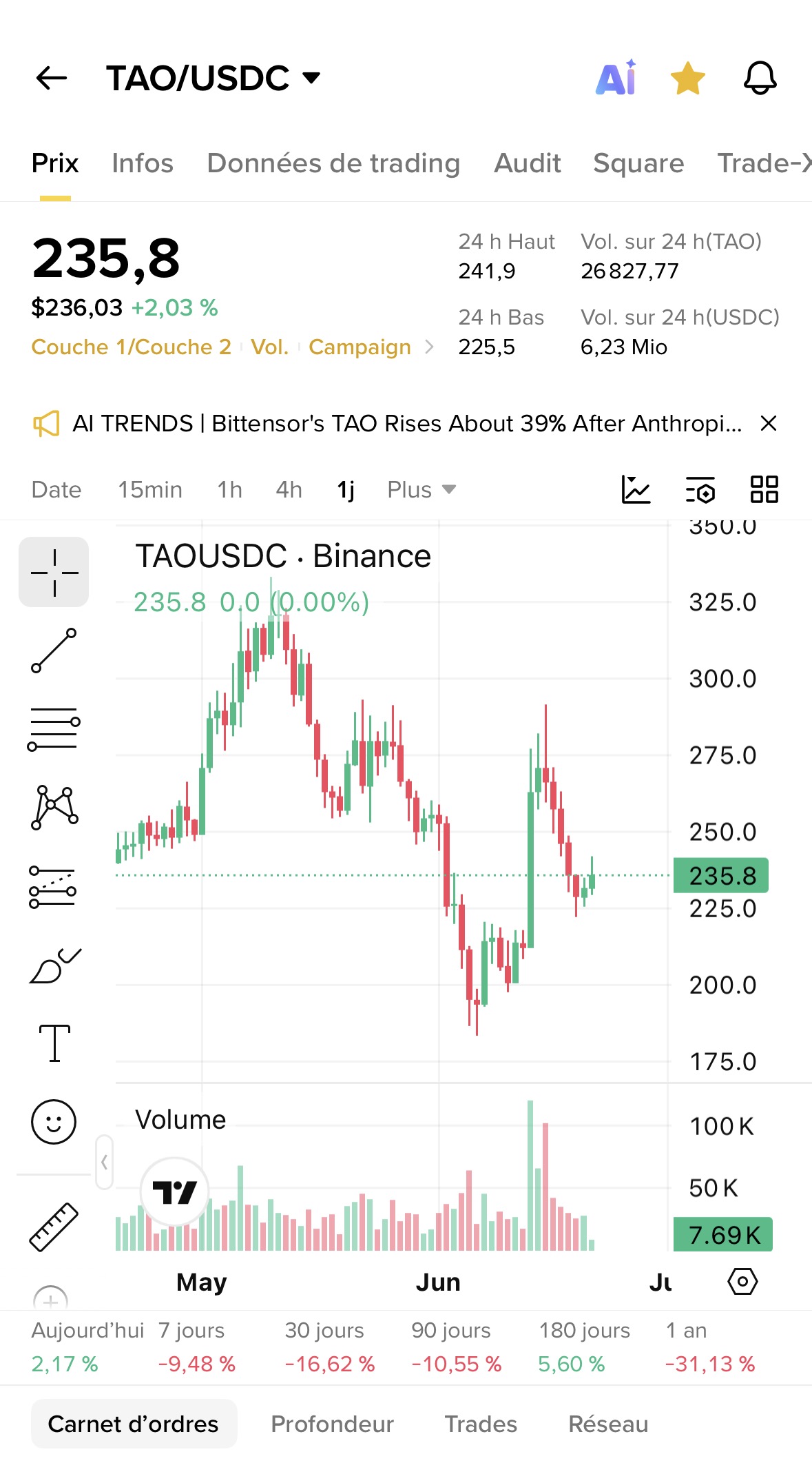Image resolution: width=812 pixels, height=1463 pixels.
Task: Open the Carnet d'ordres tab
Action: click(134, 1424)
